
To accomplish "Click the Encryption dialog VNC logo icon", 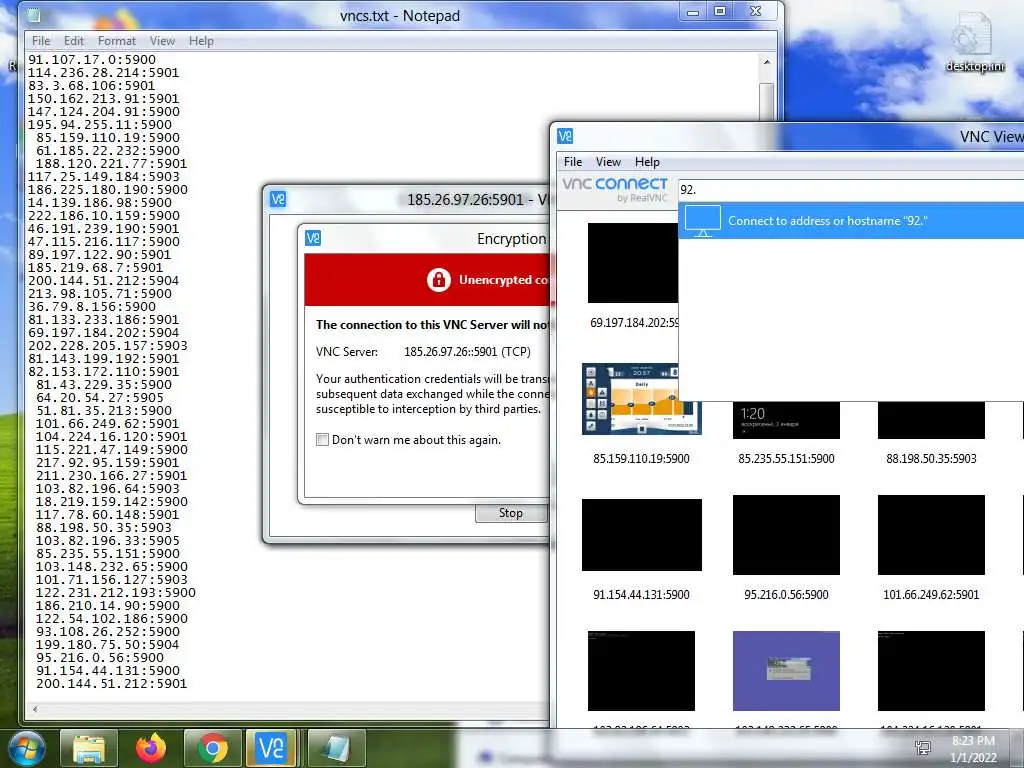I will [x=313, y=238].
